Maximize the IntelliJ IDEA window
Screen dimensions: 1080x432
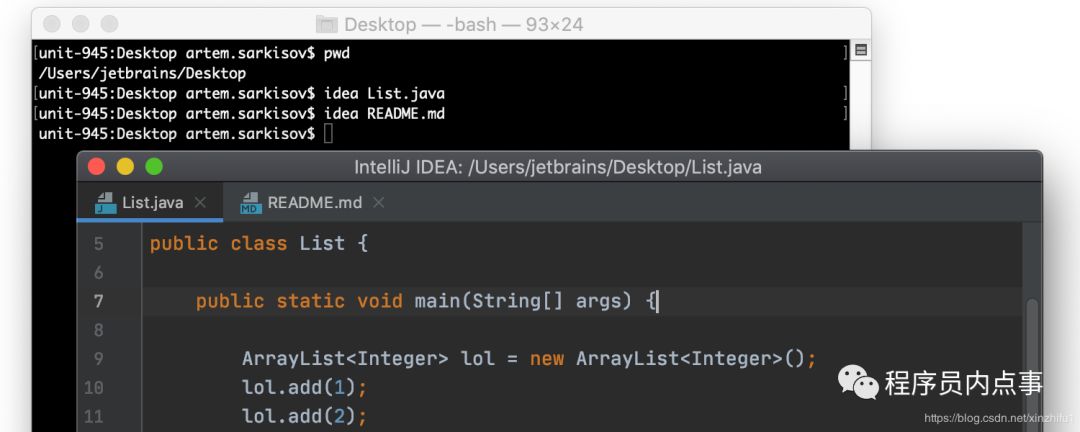tap(154, 167)
